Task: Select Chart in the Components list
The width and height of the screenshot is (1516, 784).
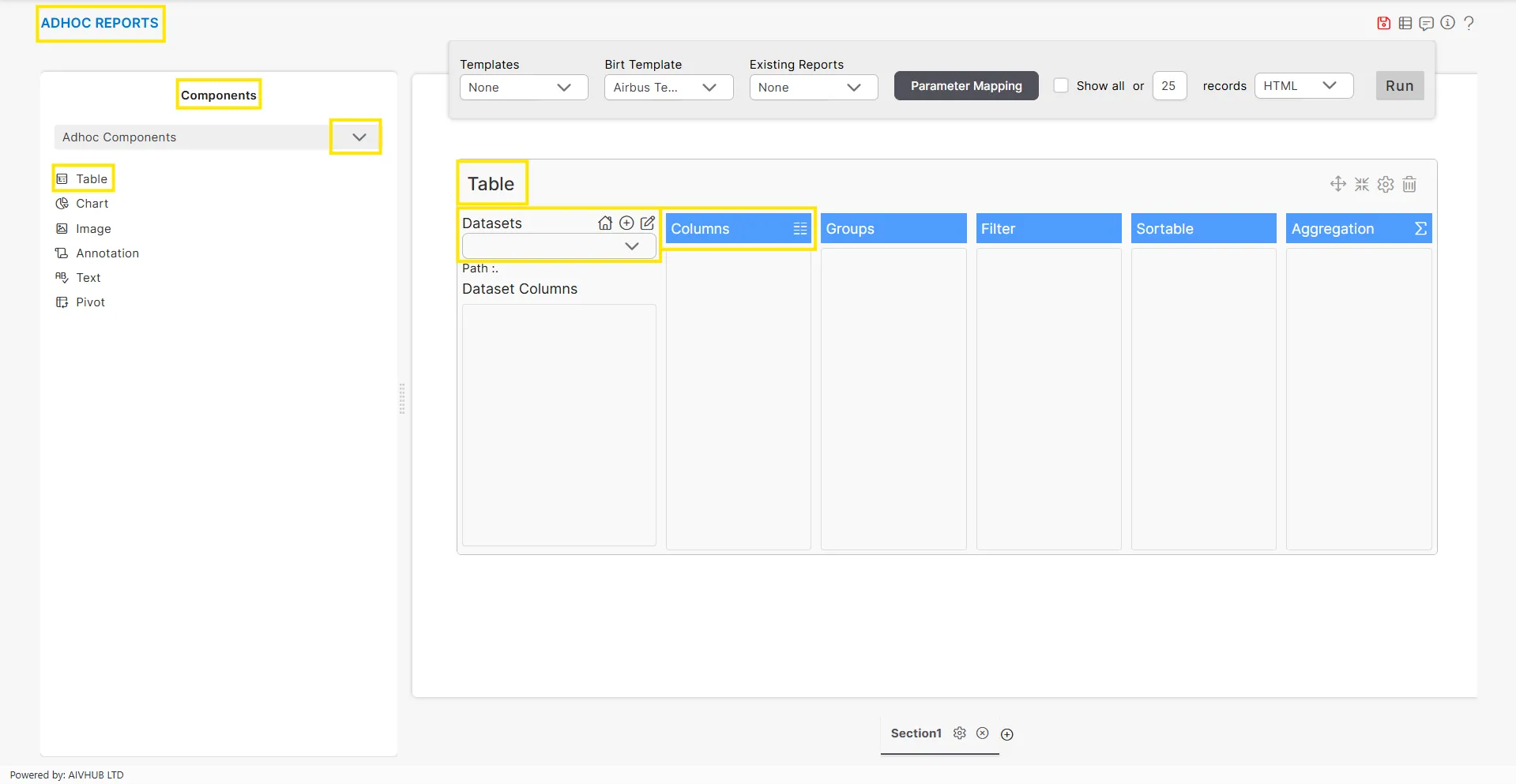Action: point(92,204)
